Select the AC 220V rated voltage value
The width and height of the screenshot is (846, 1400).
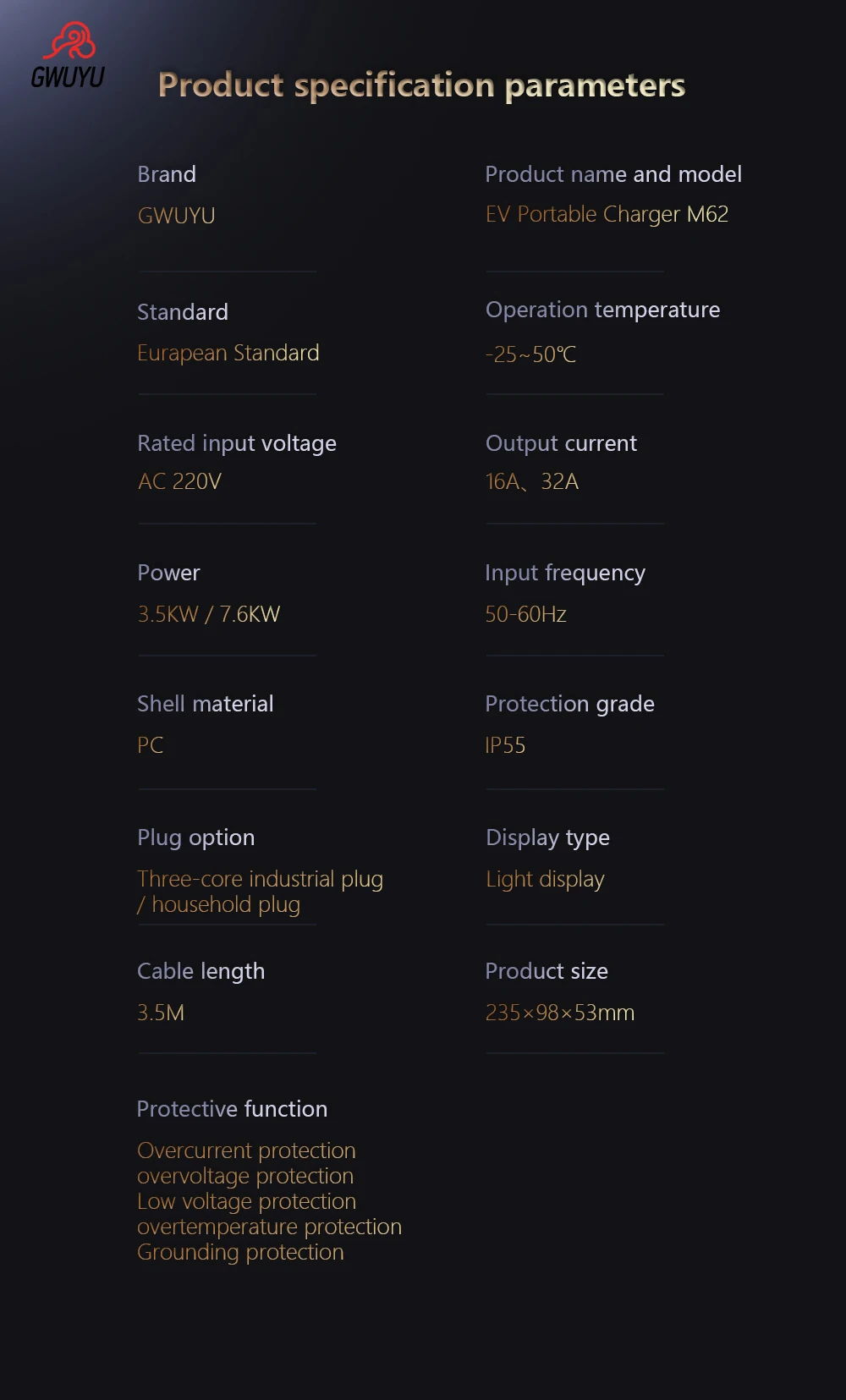(x=179, y=481)
